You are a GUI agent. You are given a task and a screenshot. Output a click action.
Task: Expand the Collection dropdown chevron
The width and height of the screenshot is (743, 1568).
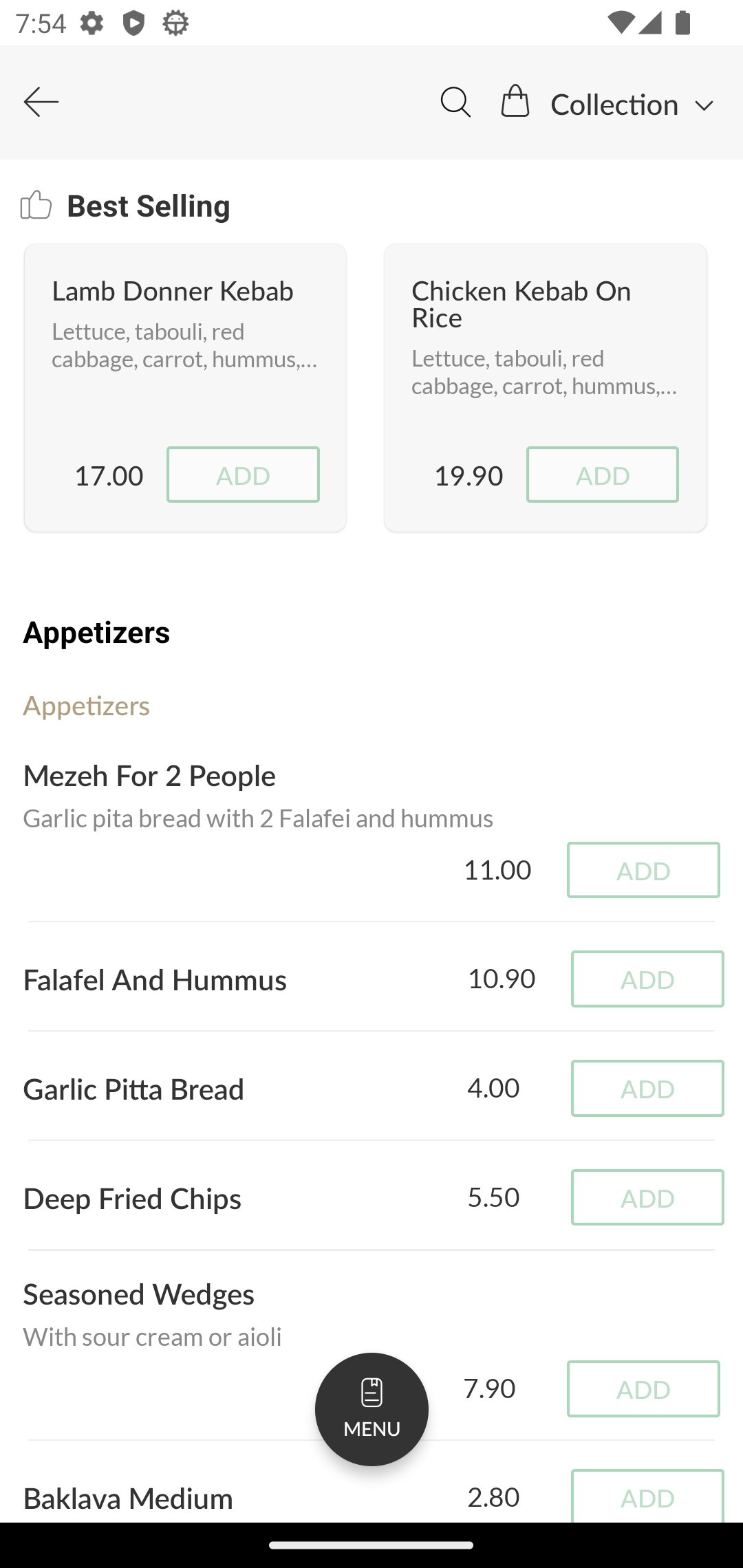[x=704, y=106]
